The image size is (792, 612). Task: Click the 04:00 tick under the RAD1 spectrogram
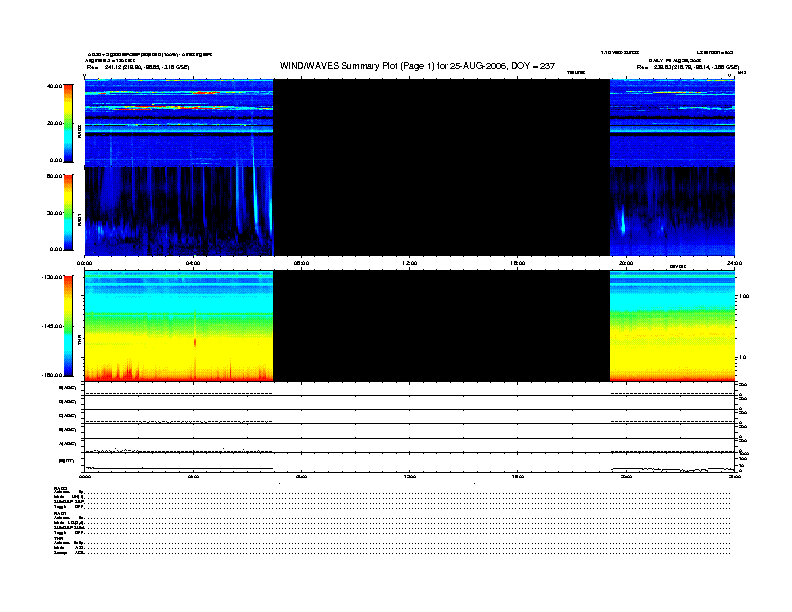pos(193,263)
